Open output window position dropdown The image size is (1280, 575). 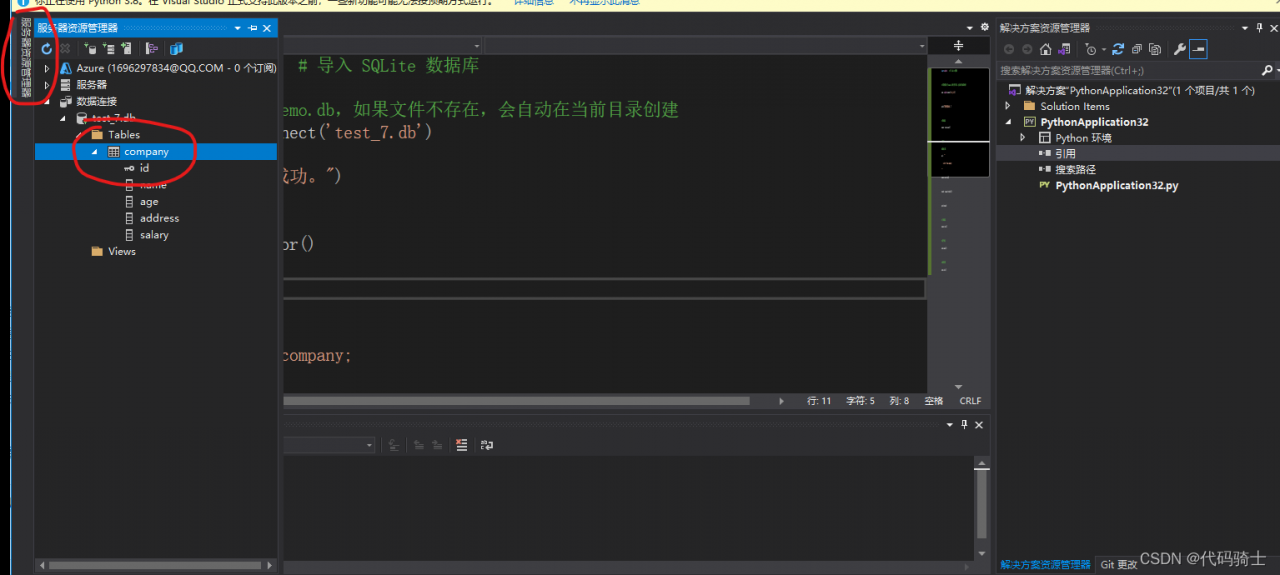(x=950, y=425)
